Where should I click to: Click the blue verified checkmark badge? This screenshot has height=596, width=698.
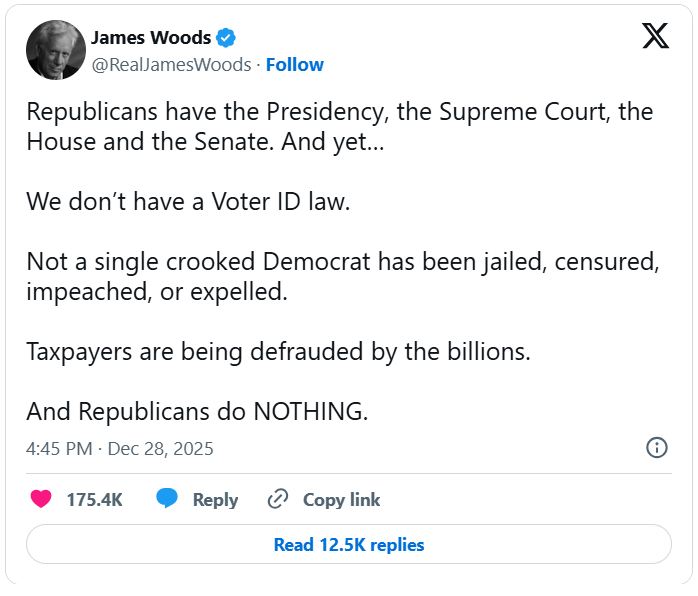click(227, 38)
